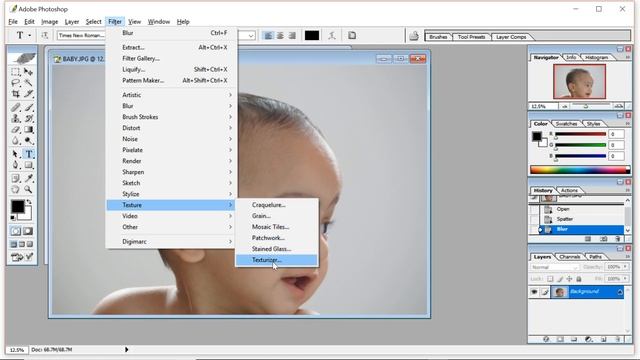Select the Eyedropper tool
640x360 pixels.
pos(28,178)
